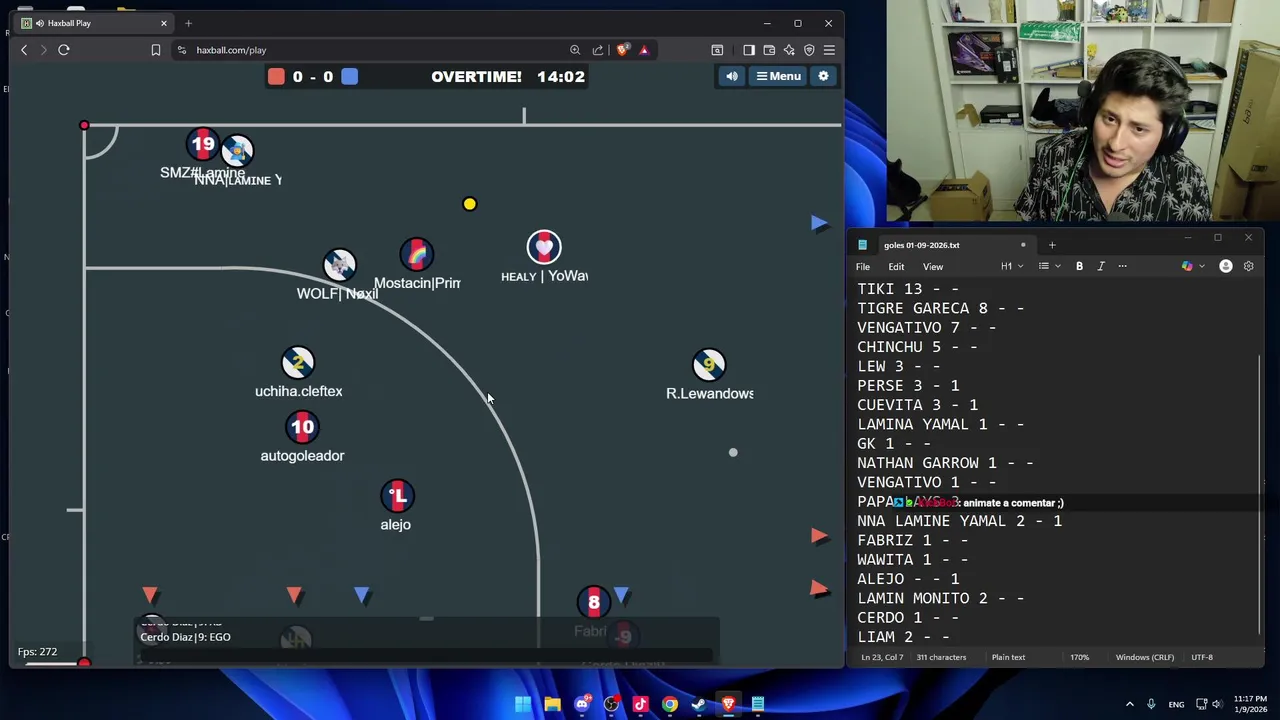The image size is (1280, 720).
Task: Click UTF-8 encoding in Notepad status bar
Action: tap(1202, 657)
